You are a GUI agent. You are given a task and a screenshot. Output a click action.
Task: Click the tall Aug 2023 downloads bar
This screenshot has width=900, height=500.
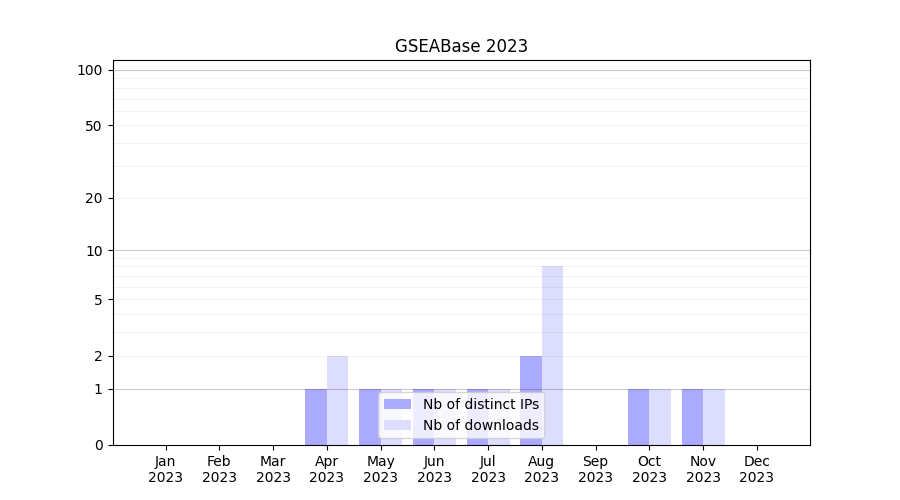point(552,355)
